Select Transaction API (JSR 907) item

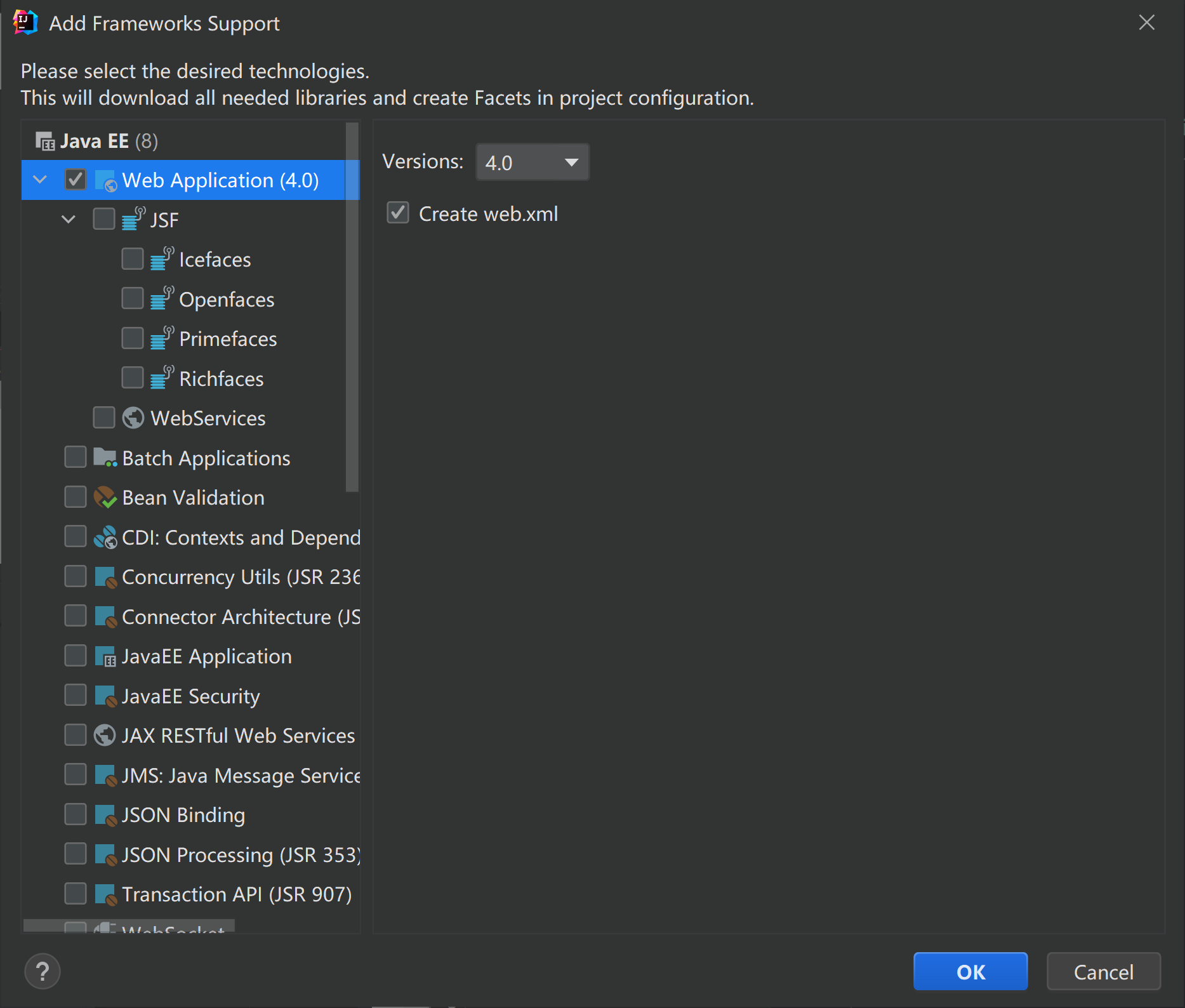236,894
